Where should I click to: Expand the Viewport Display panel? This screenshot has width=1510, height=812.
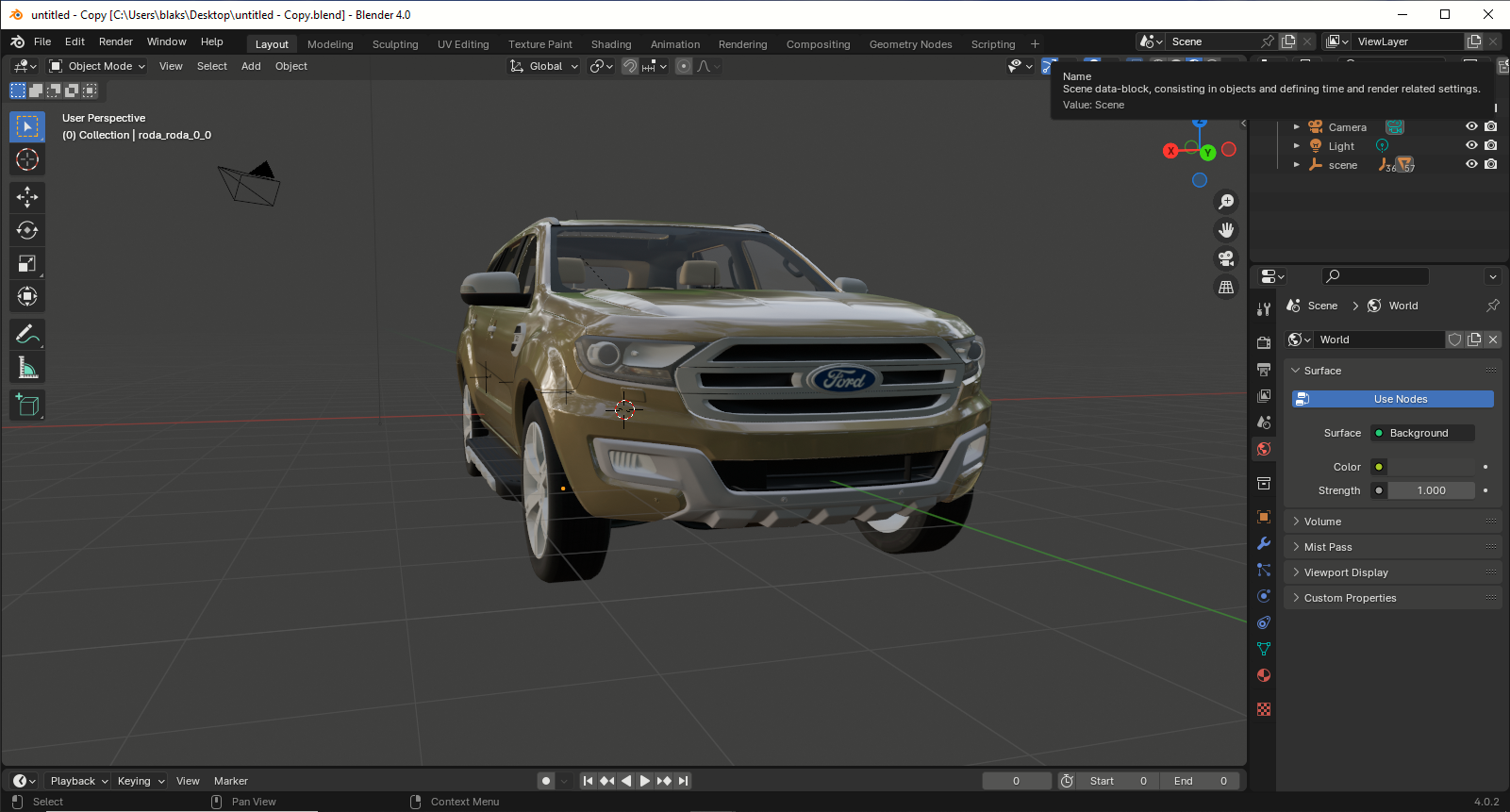(1392, 572)
